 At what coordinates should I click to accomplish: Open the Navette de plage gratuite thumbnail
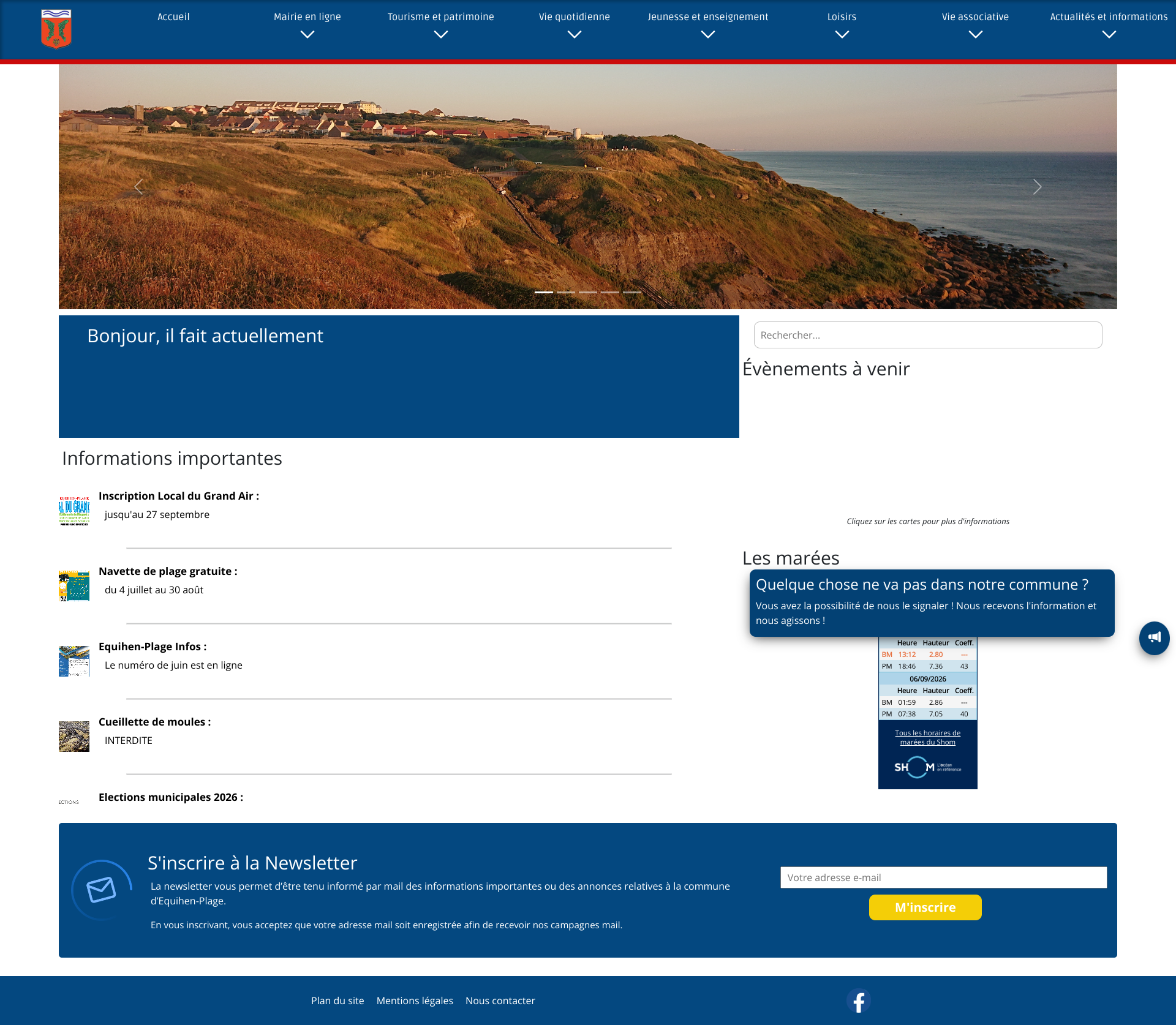tap(74, 586)
